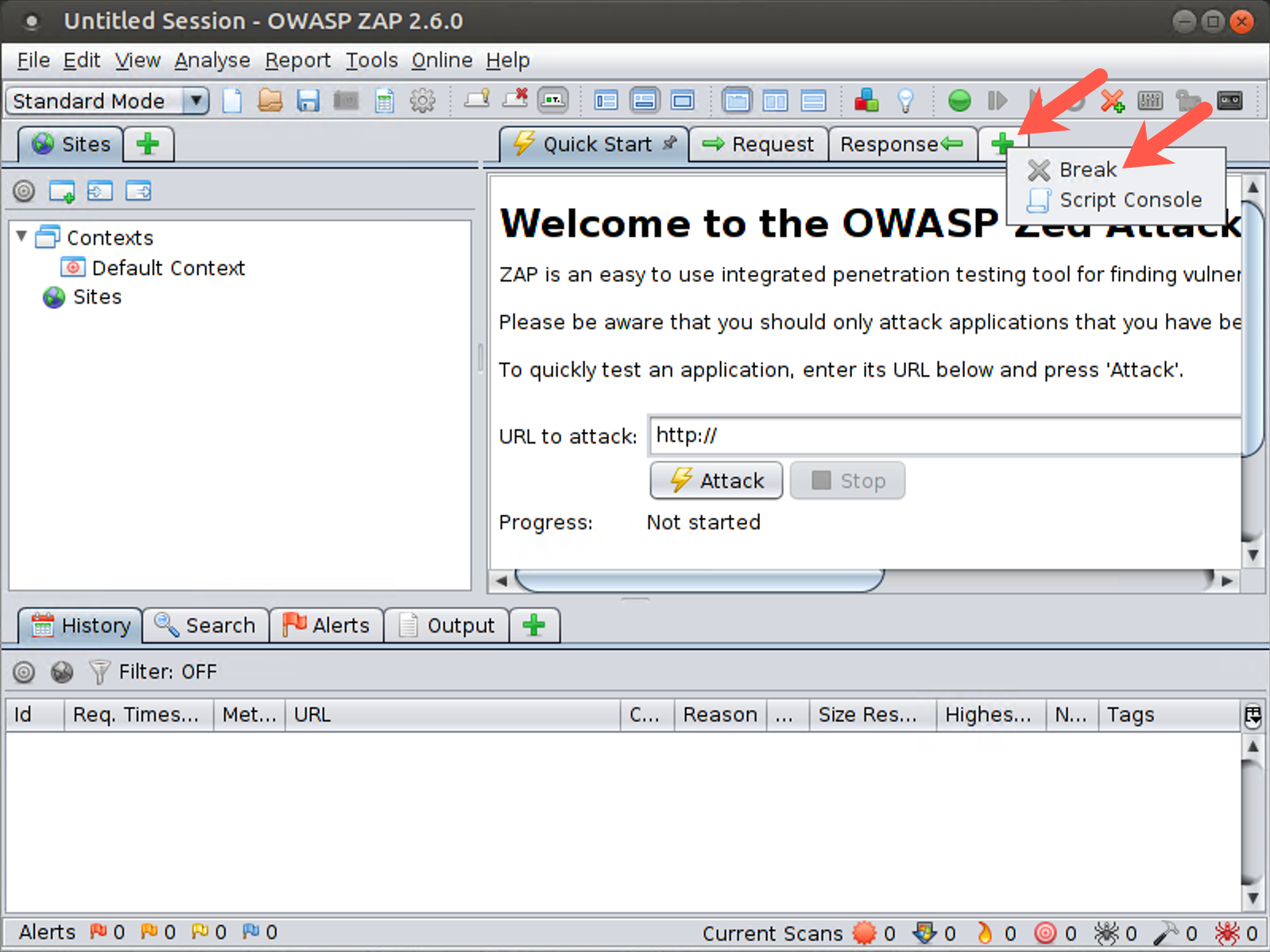This screenshot has width=1270, height=952.
Task: Open the Tools menu
Action: [x=371, y=60]
